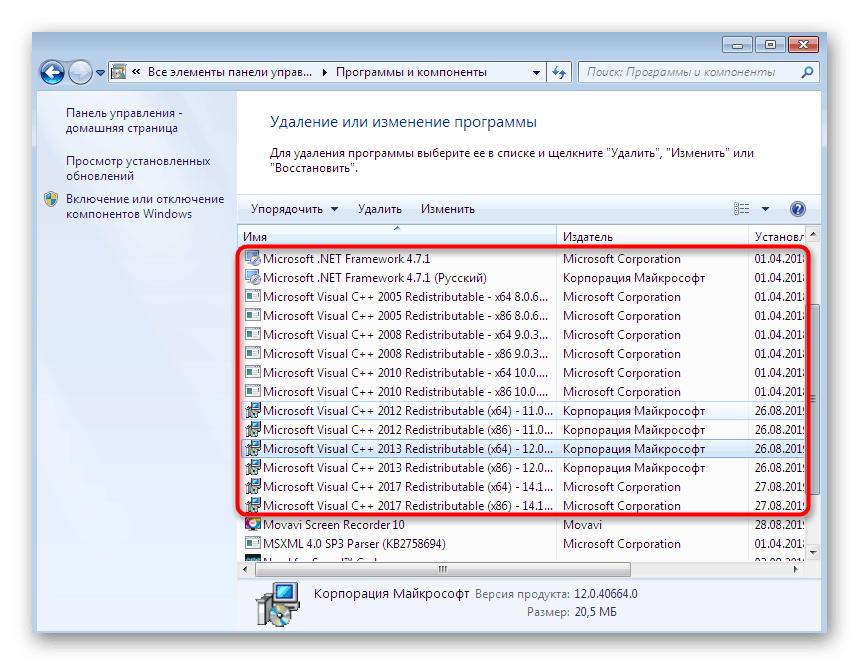Sort by the 'Издатель' column header
The width and height of the screenshot is (859, 665).
(652, 236)
